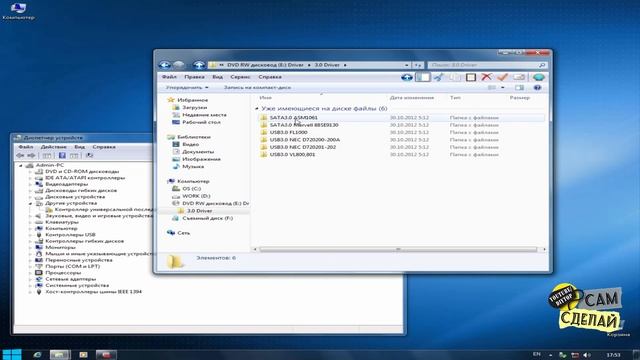This screenshot has width=640, height=360.
Task: Click the EN language indicator
Action: 537,354
